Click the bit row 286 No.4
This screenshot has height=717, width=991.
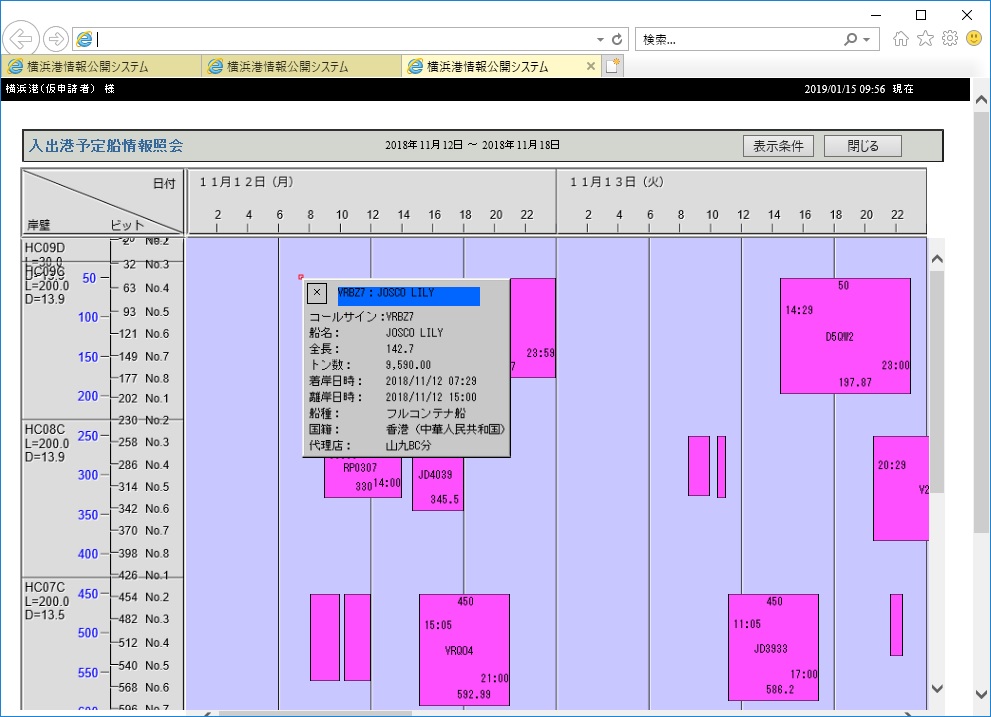[143, 465]
